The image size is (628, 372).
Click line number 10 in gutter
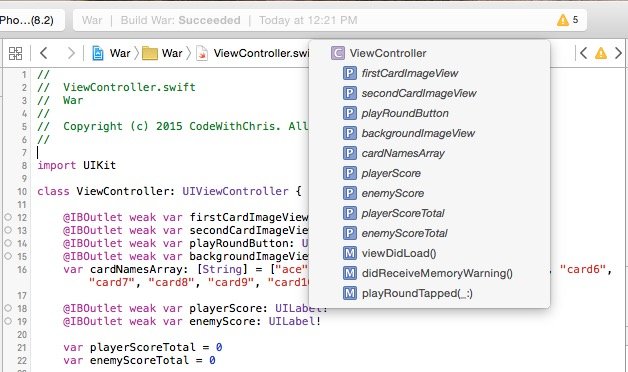(22, 191)
